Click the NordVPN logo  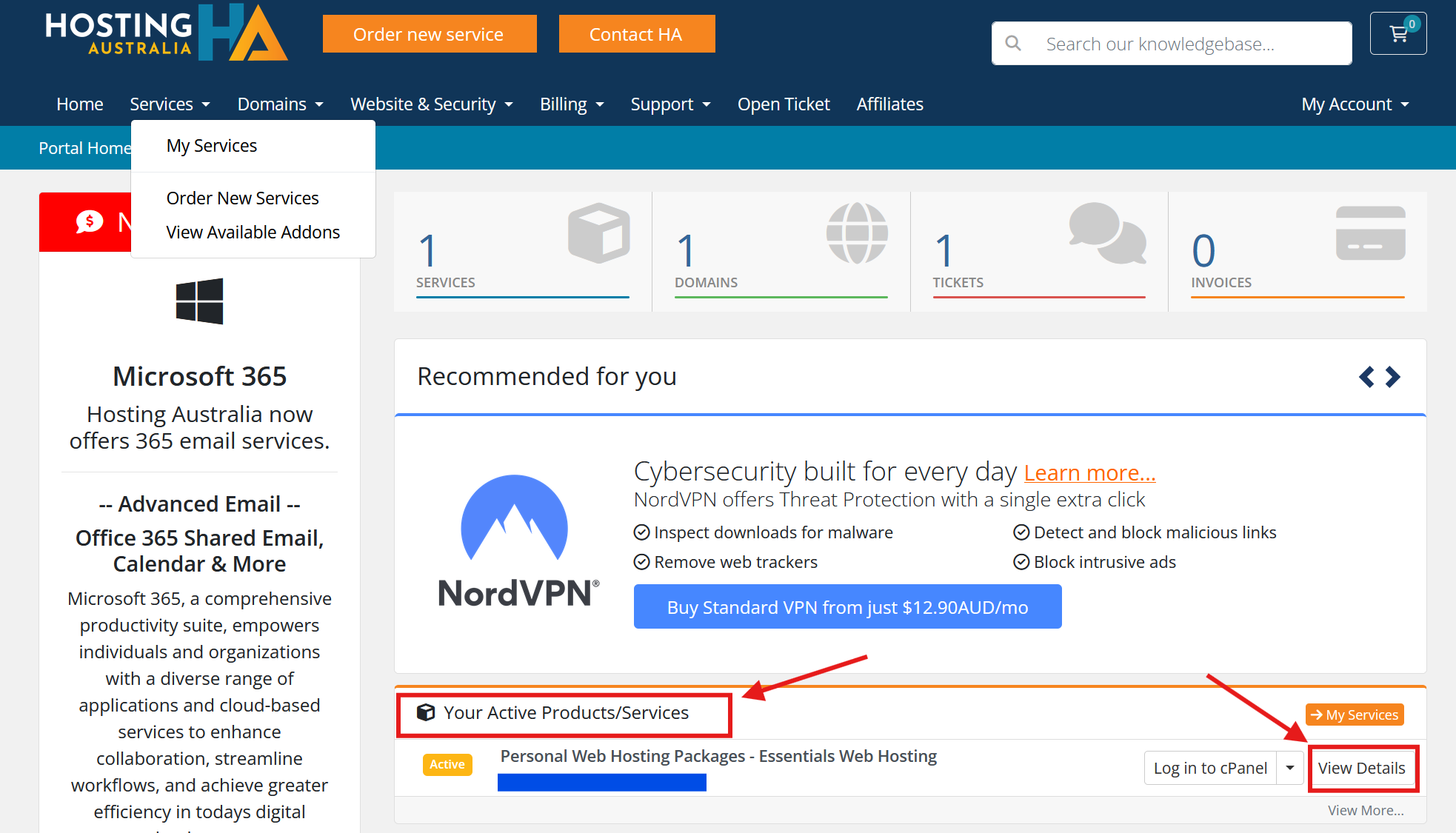(x=518, y=541)
